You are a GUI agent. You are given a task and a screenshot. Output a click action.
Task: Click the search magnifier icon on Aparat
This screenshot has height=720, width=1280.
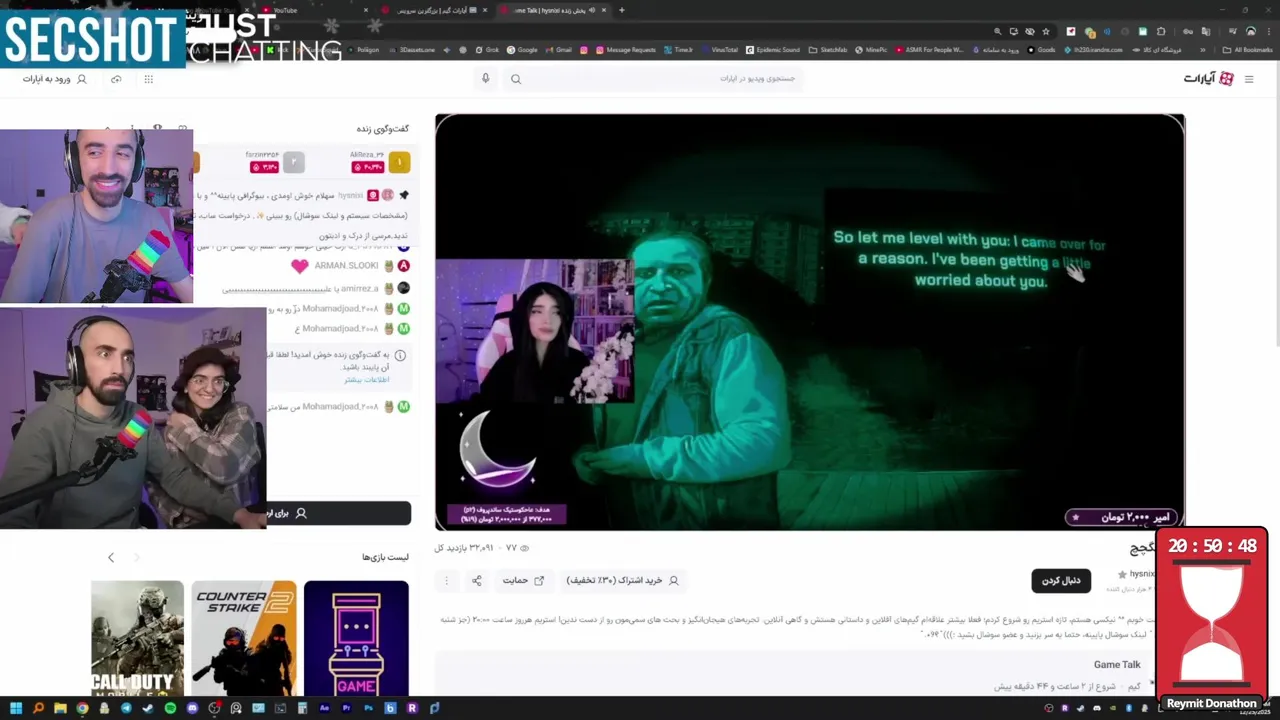coord(516,79)
